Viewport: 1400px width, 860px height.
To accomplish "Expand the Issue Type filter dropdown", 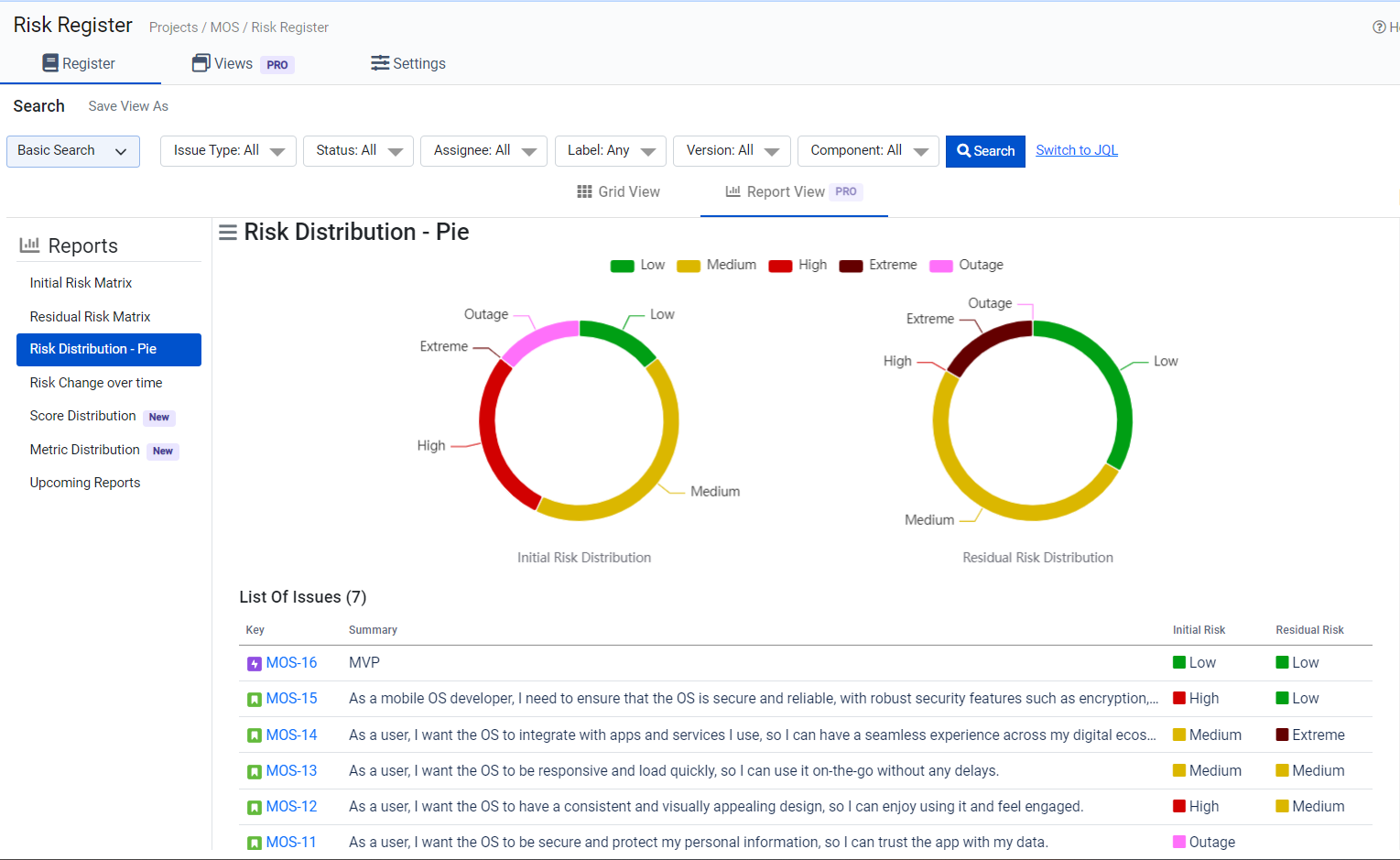I will coord(228,151).
